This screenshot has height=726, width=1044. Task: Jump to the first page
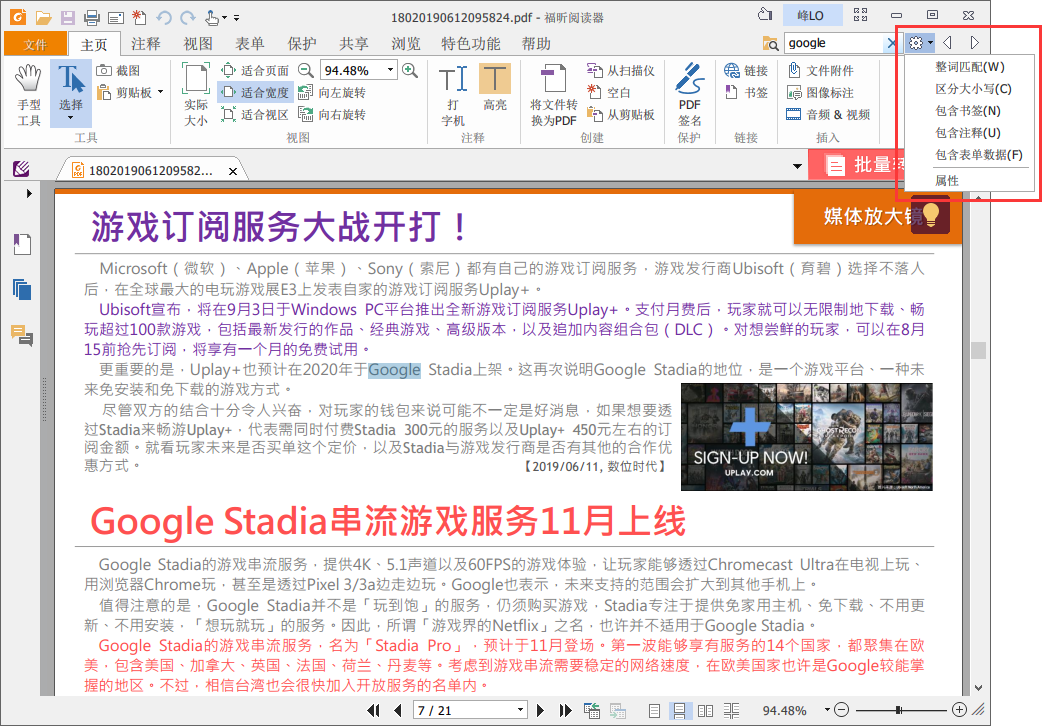tap(374, 711)
